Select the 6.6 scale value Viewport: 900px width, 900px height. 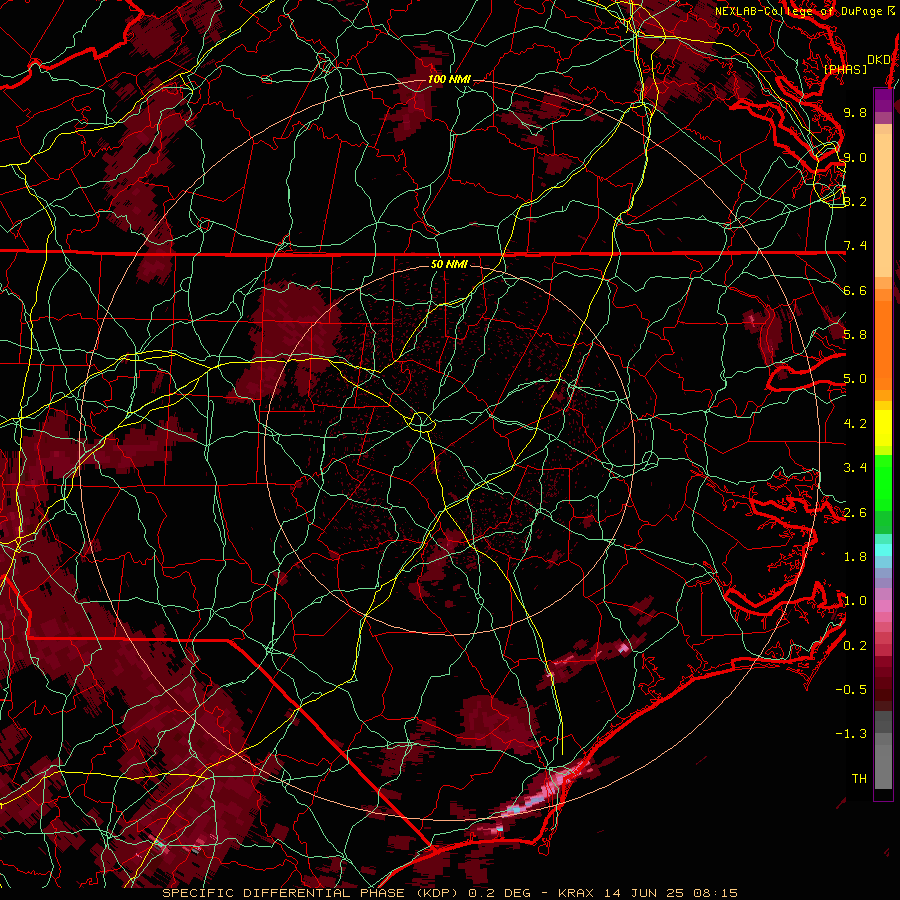point(855,290)
